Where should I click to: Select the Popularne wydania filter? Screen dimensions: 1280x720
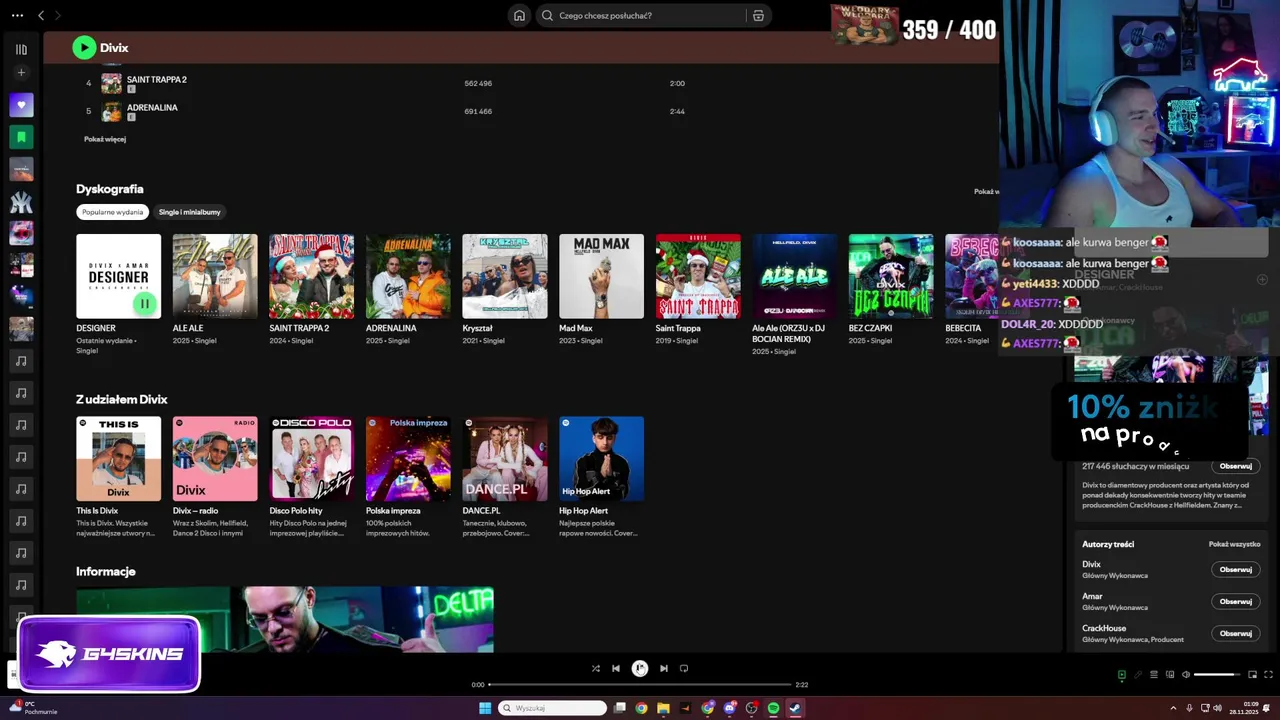coord(112,212)
